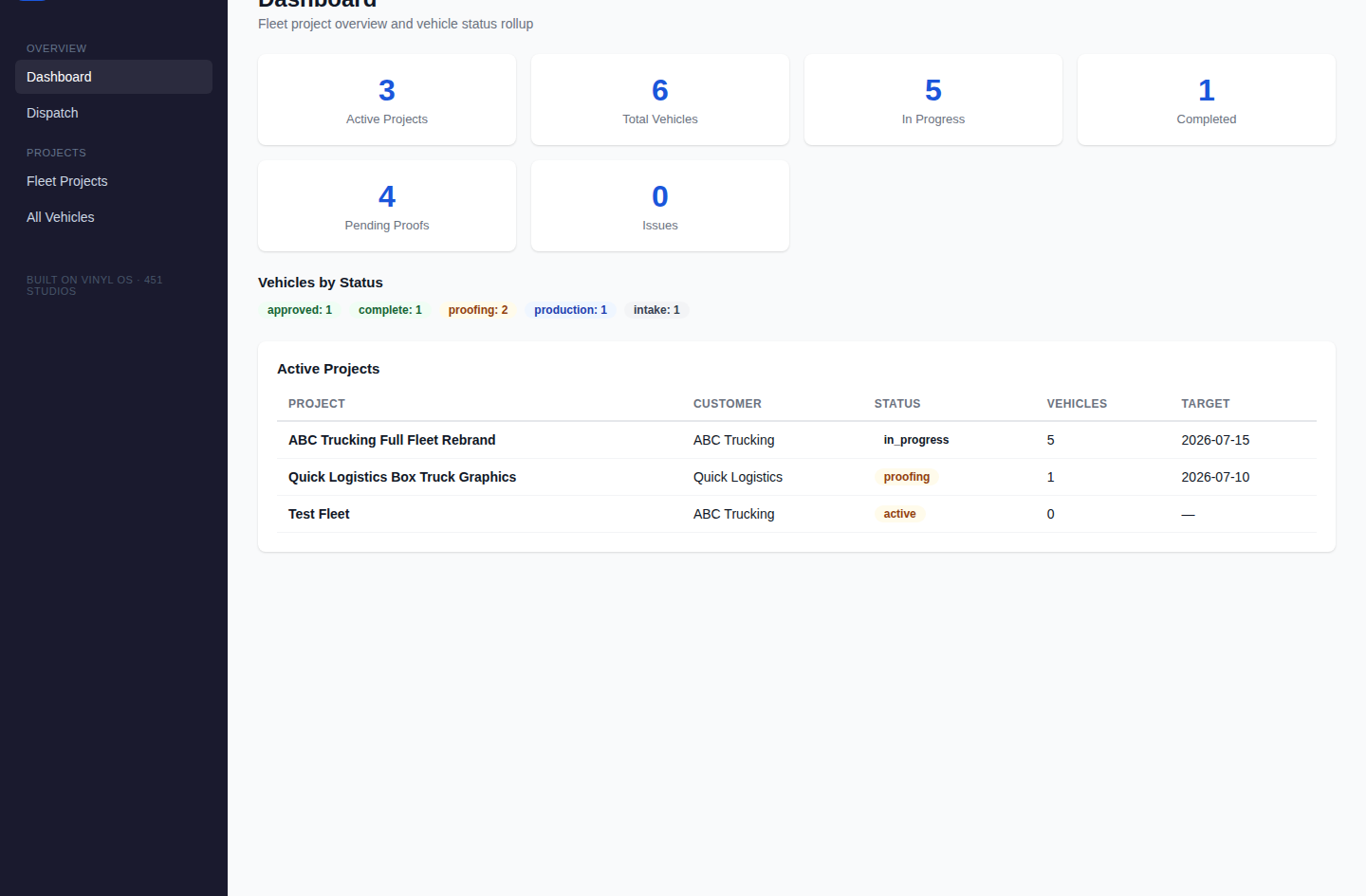The height and width of the screenshot is (896, 1366).
Task: Click the VEHICLES column header
Action: [x=1077, y=404]
